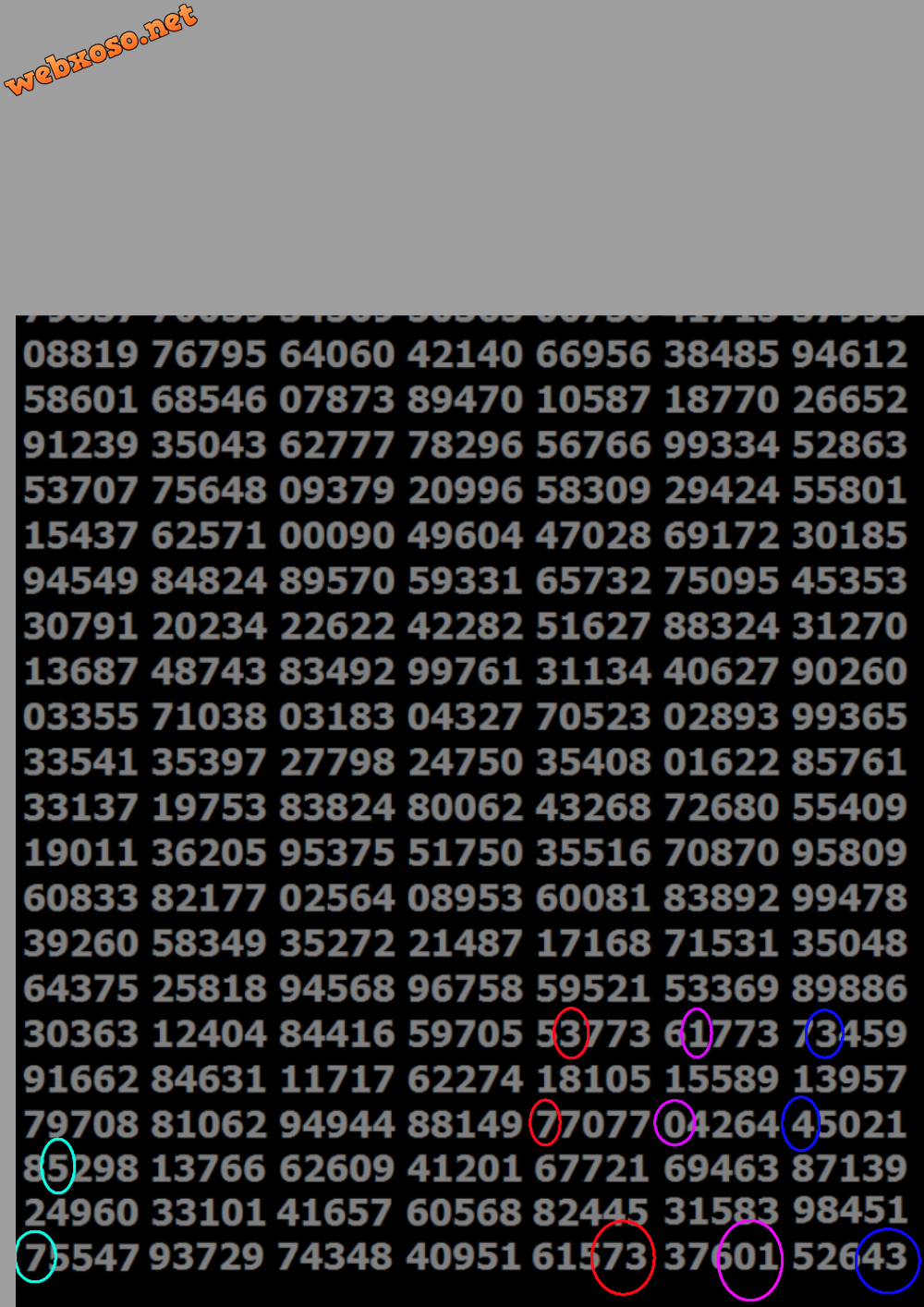924x1307 pixels.
Task: Click number 47028
Action: 593,535
